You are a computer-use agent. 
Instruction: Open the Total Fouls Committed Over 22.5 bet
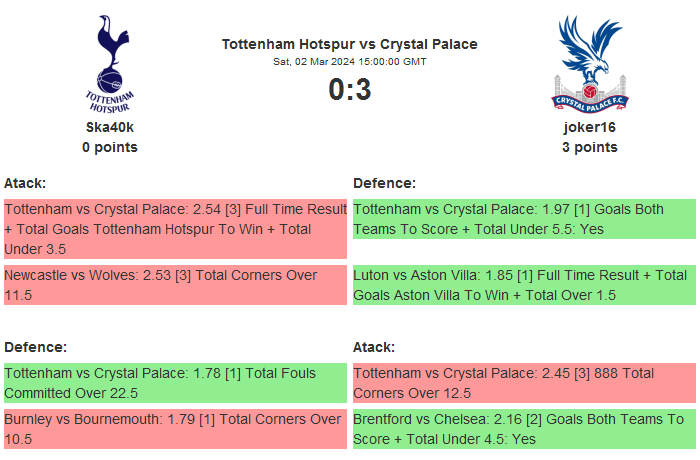click(175, 383)
